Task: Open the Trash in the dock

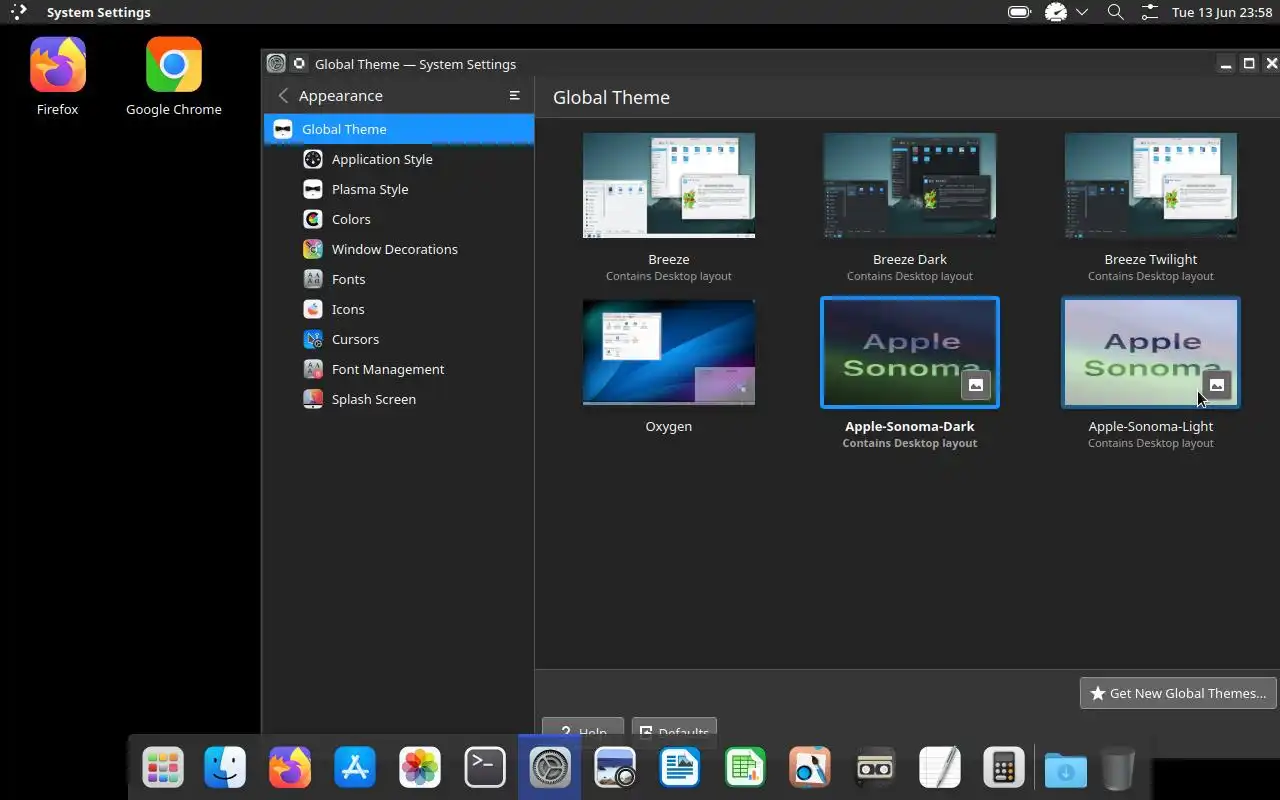Action: (1118, 768)
